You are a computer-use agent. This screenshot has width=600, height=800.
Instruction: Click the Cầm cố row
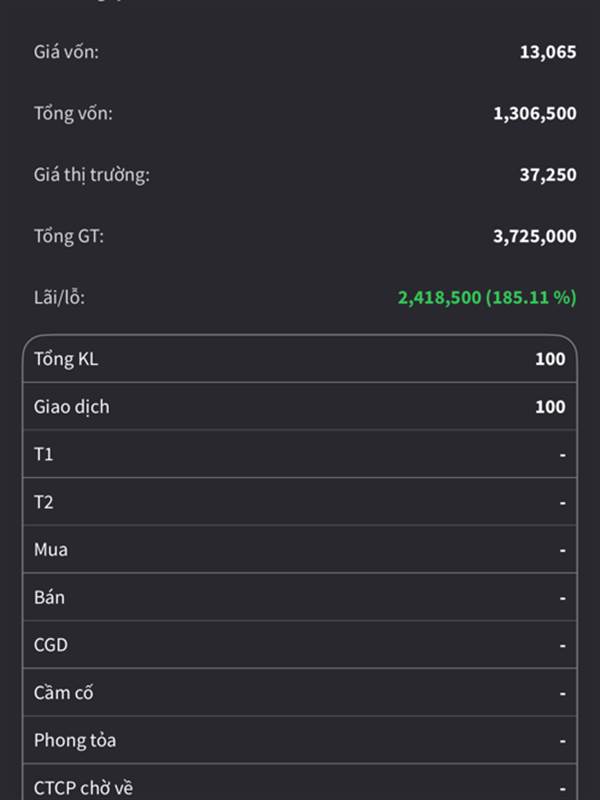coord(300,692)
